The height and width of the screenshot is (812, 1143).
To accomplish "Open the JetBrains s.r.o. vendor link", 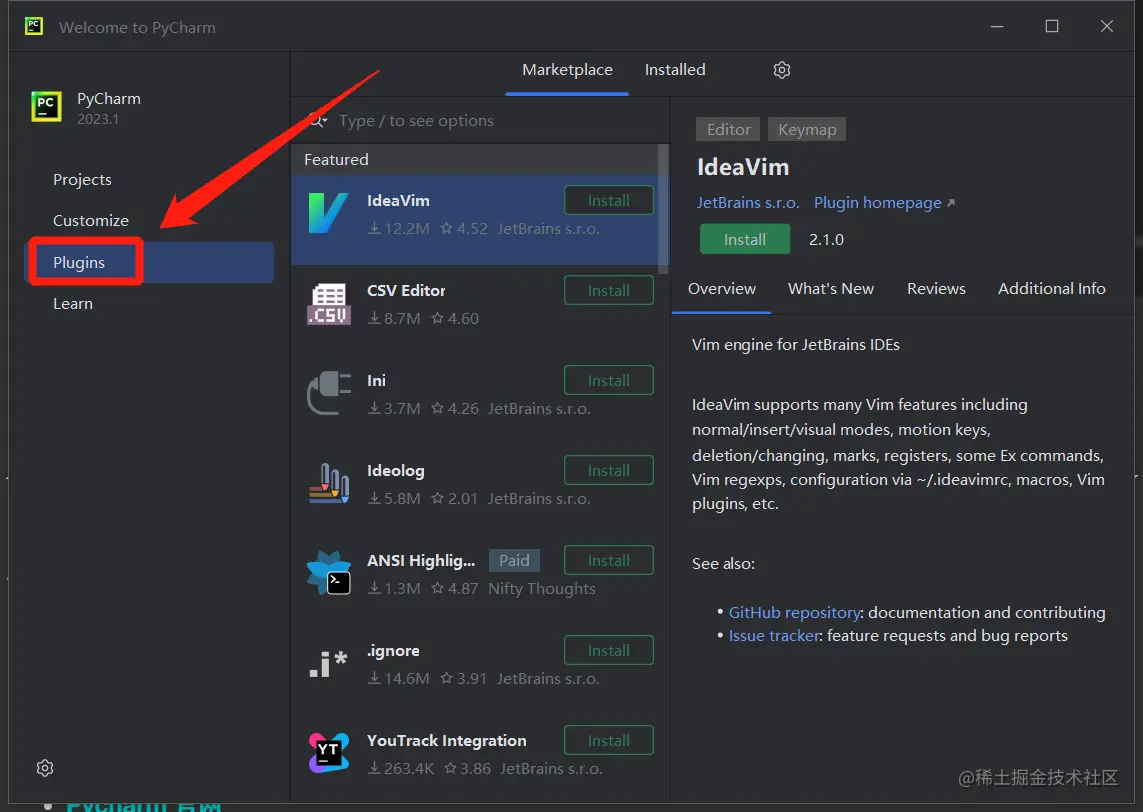I will [x=748, y=203].
